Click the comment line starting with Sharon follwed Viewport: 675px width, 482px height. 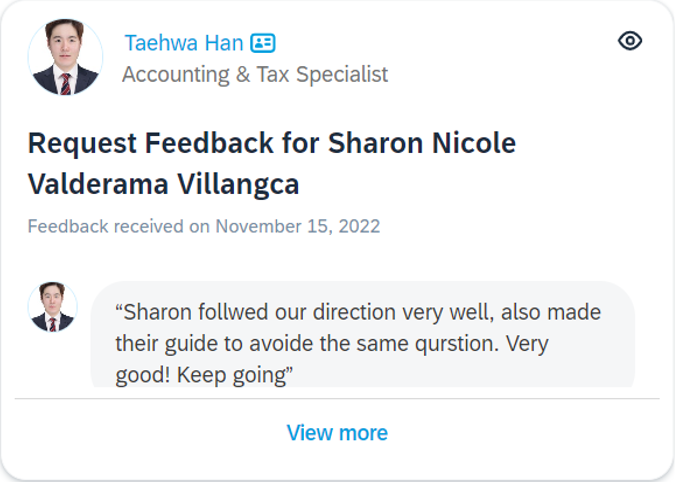tap(358, 312)
